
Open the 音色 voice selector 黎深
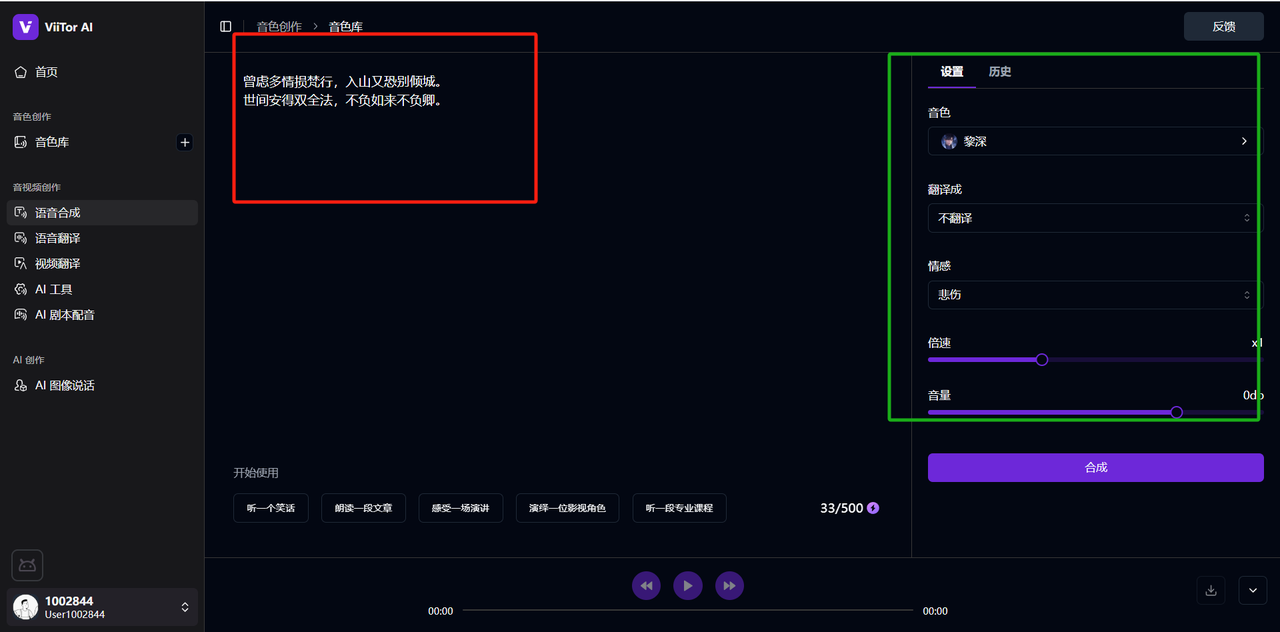click(1094, 142)
